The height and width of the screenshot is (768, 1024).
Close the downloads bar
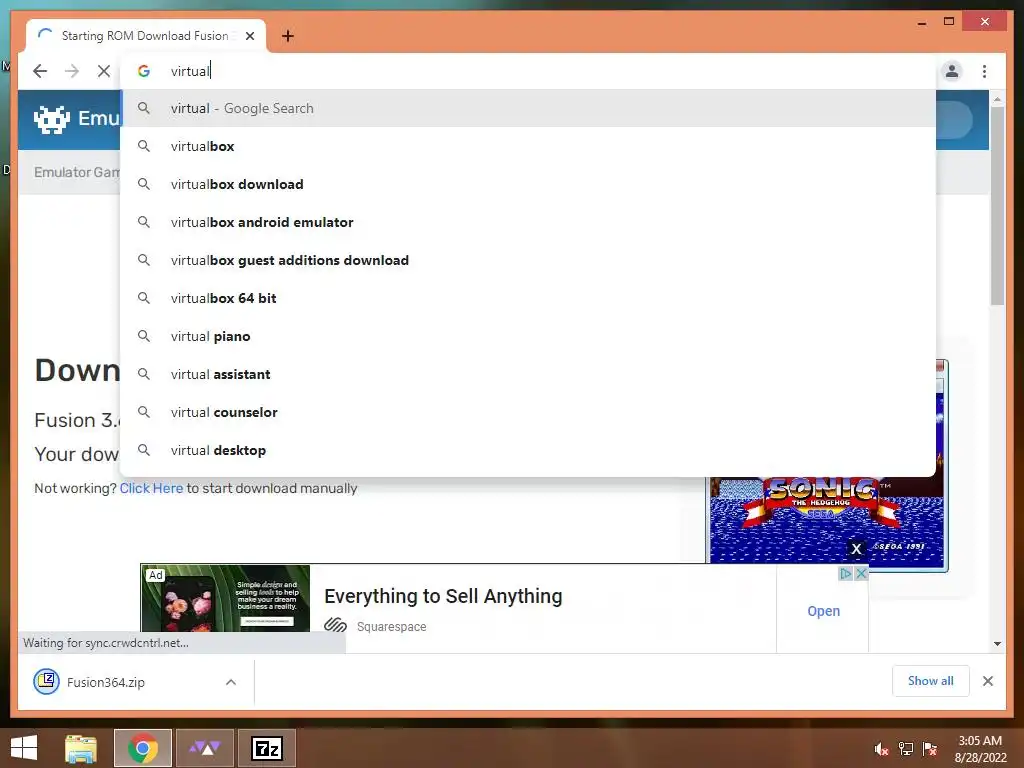click(988, 681)
